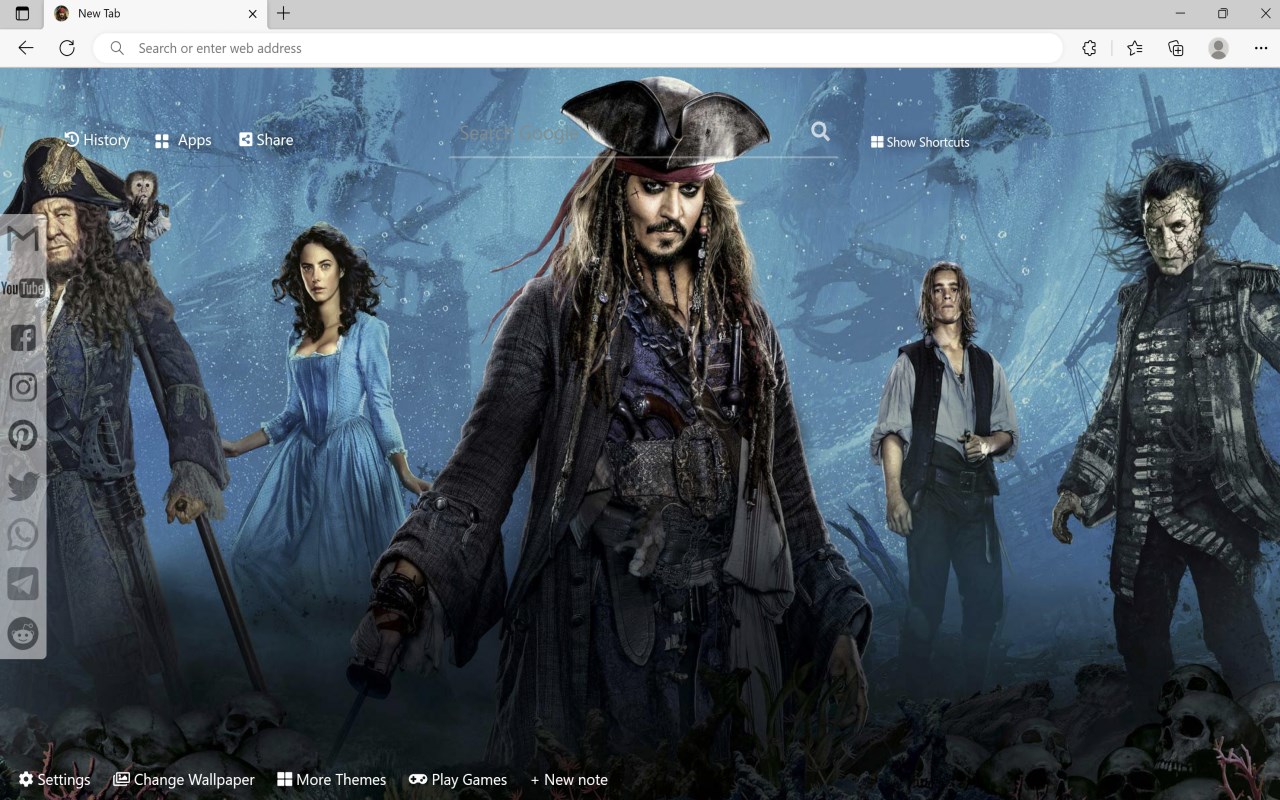Open Reddit from the sidebar
The image size is (1280, 800).
click(23, 633)
